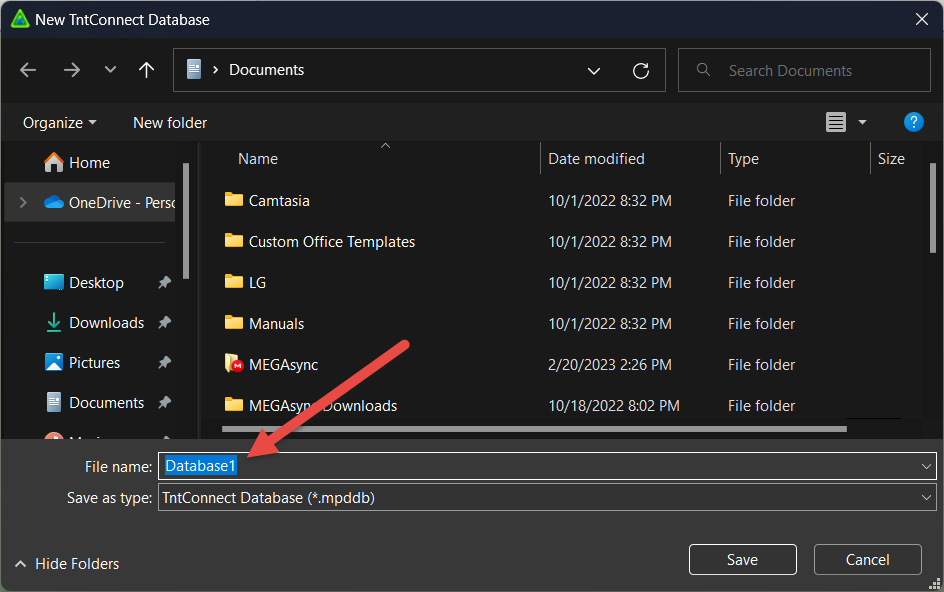Select the Camtasia folder
Image resolution: width=944 pixels, height=592 pixels.
279,201
